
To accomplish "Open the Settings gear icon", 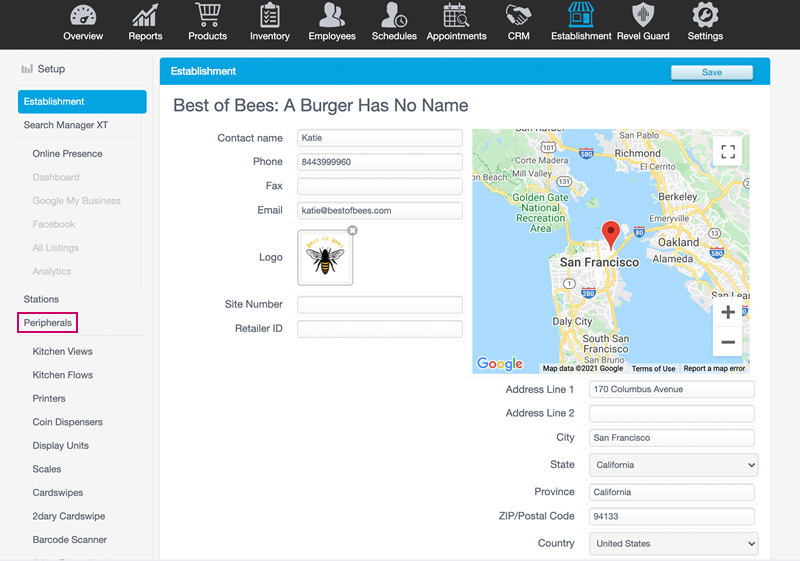I will point(705,16).
